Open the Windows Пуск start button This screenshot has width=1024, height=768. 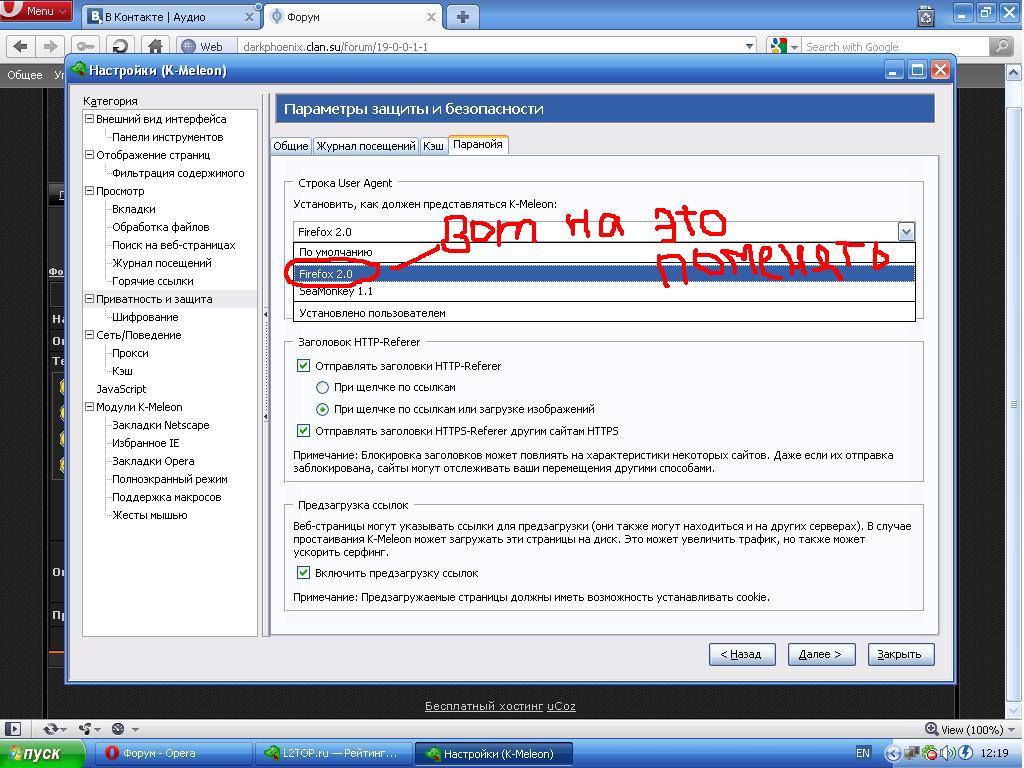(x=42, y=754)
